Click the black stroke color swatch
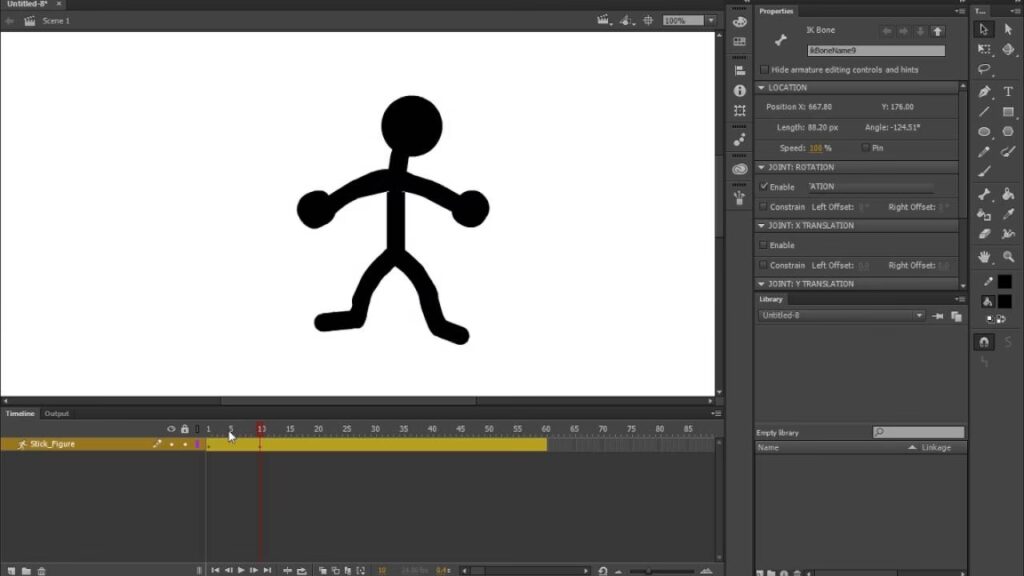Image resolution: width=1024 pixels, height=576 pixels. pyautogui.click(x=1005, y=282)
